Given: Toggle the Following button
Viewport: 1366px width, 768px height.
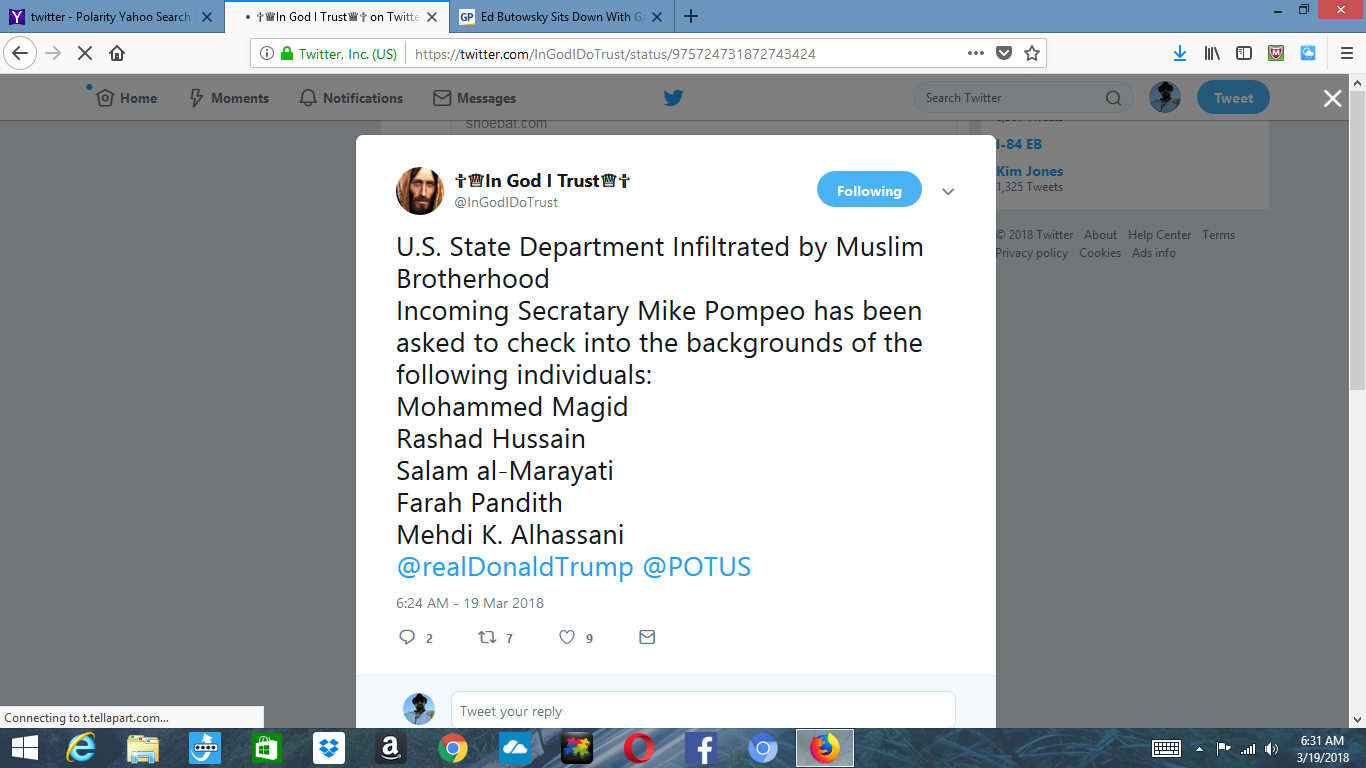Looking at the screenshot, I should point(869,191).
